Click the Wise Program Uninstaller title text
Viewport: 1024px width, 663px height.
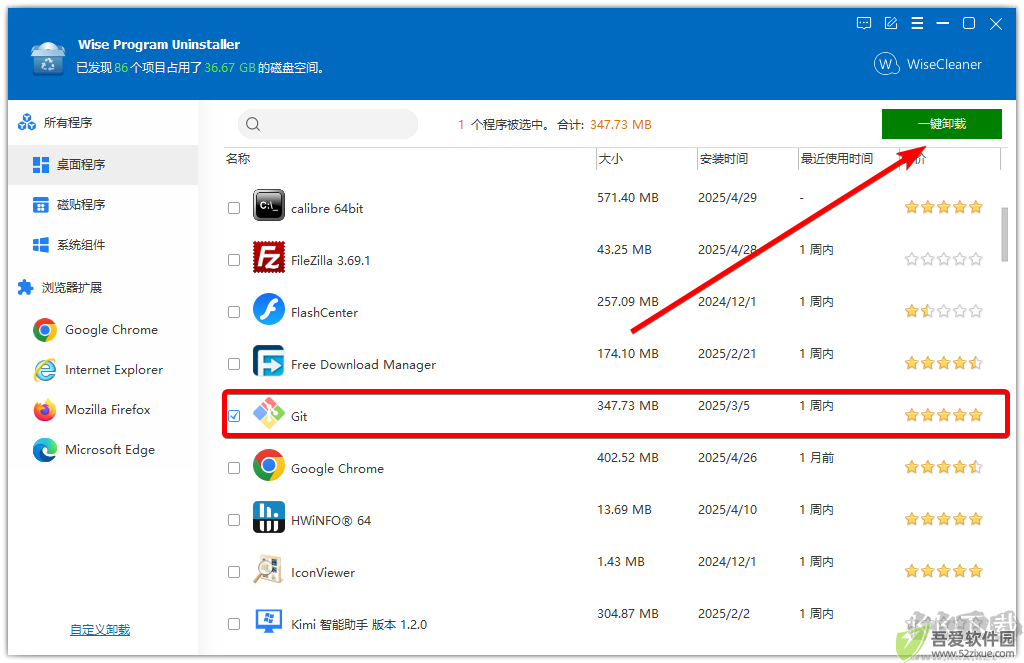click(x=159, y=44)
